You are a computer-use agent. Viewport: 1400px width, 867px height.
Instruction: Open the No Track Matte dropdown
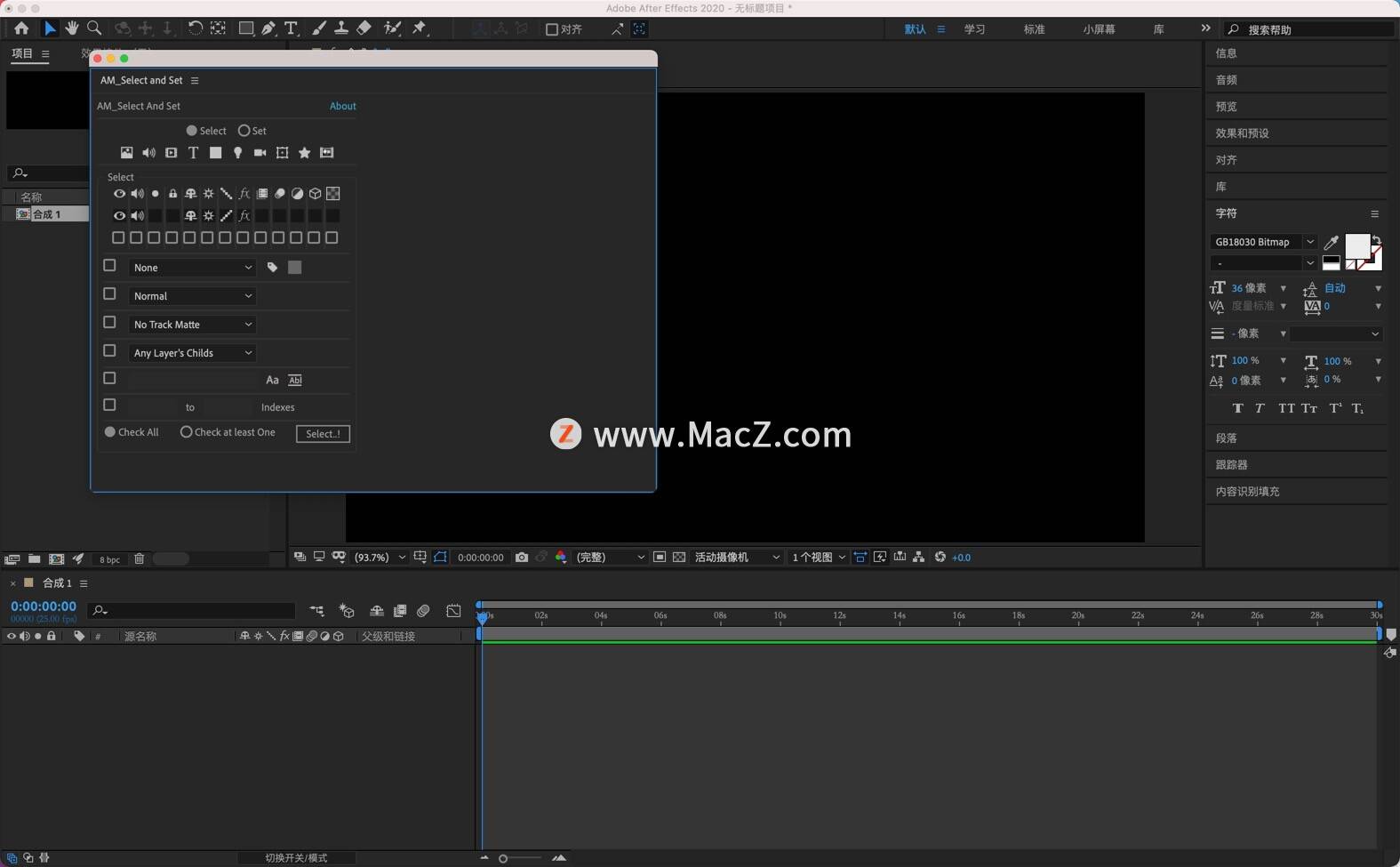click(192, 325)
